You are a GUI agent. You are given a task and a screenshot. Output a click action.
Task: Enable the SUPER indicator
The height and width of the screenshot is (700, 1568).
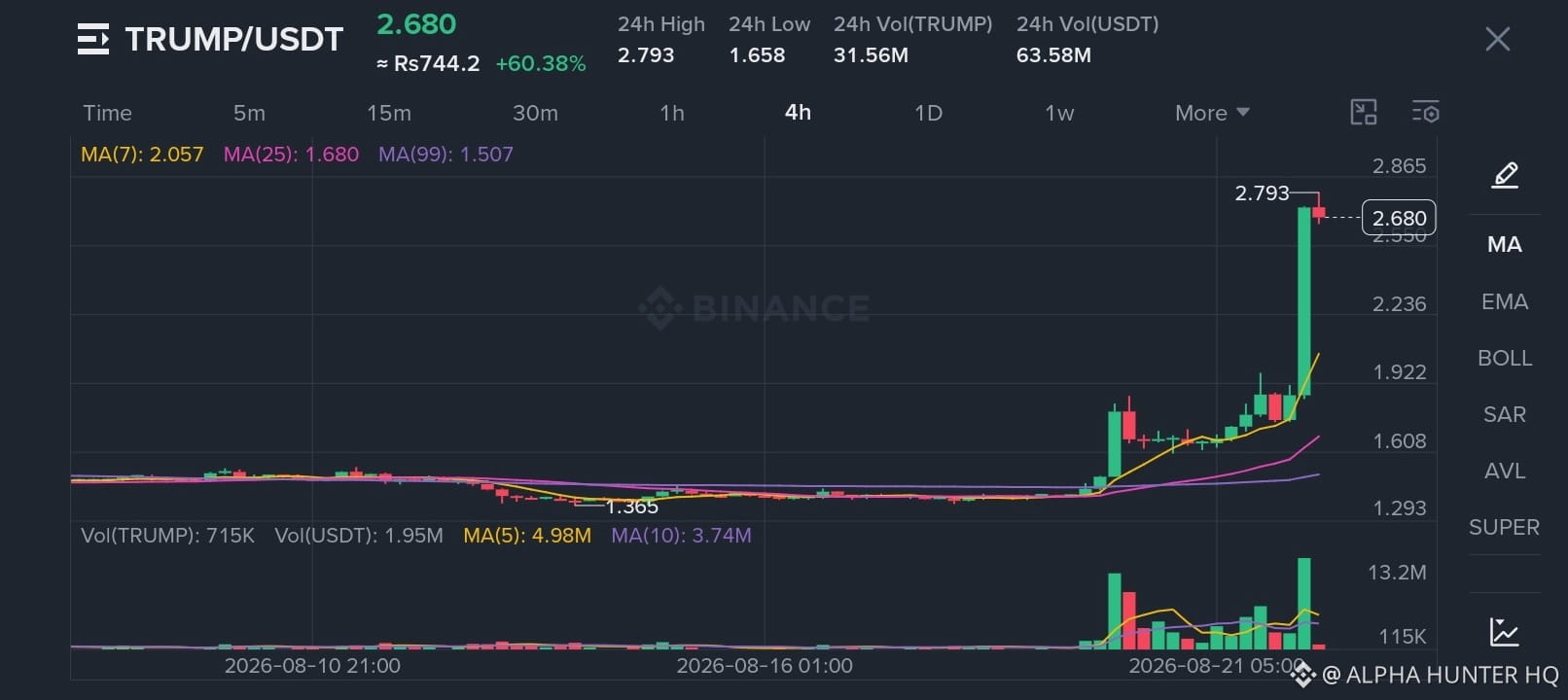[x=1505, y=527]
